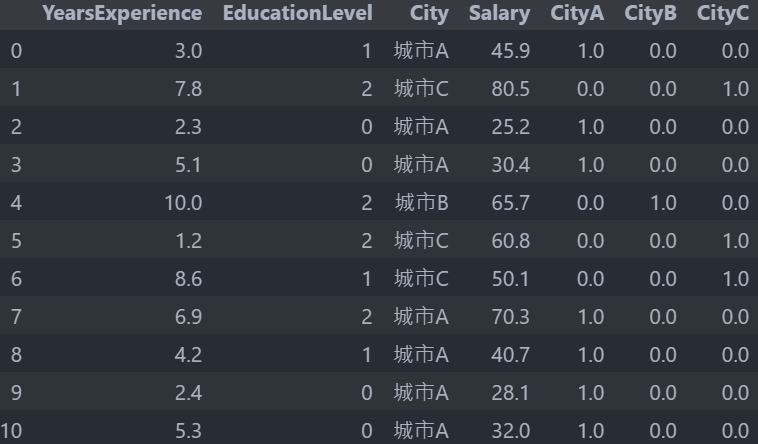Select 城市C in the row with salary 60.8

click(422, 241)
